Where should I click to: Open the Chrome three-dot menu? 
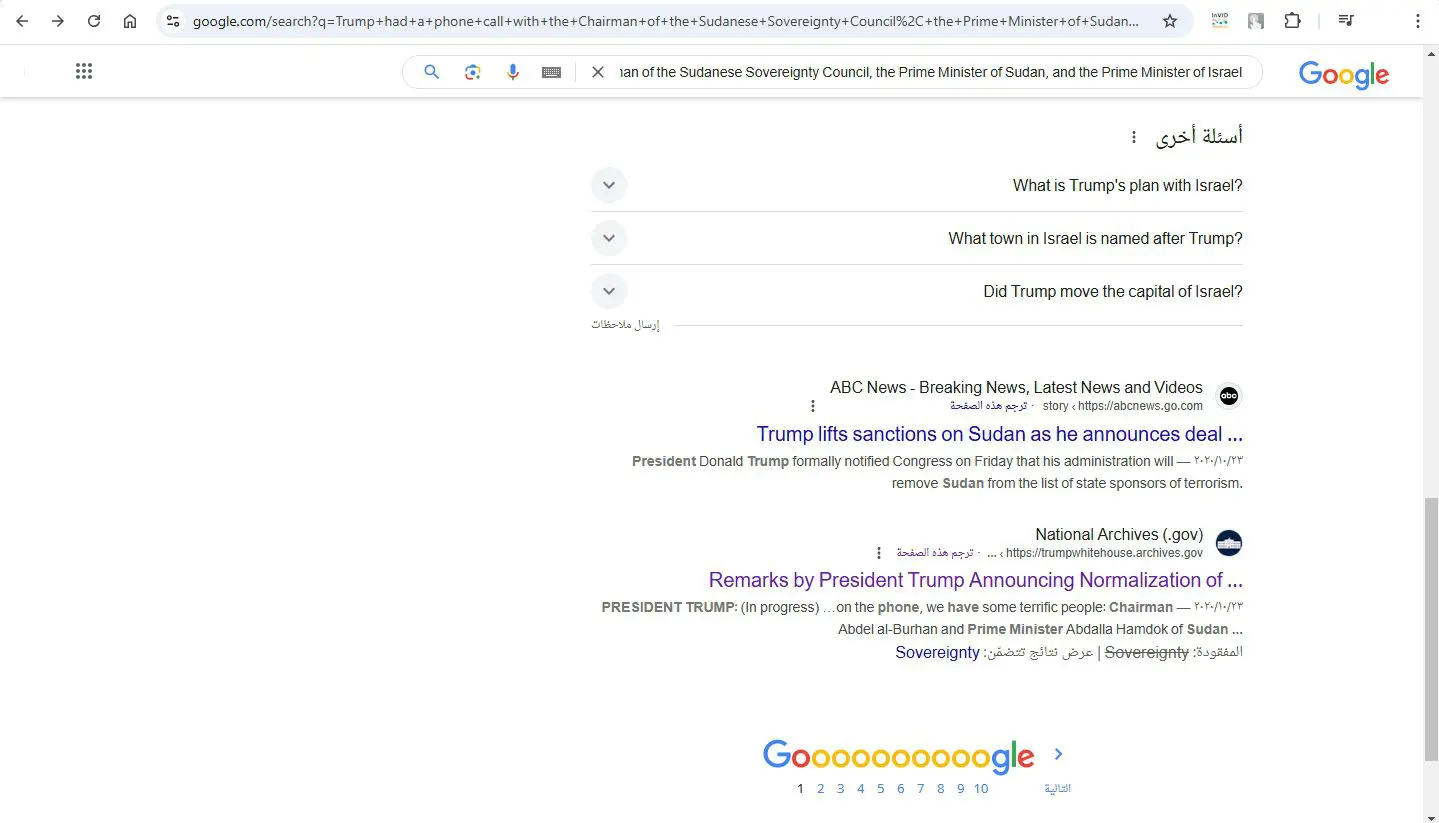[1417, 21]
